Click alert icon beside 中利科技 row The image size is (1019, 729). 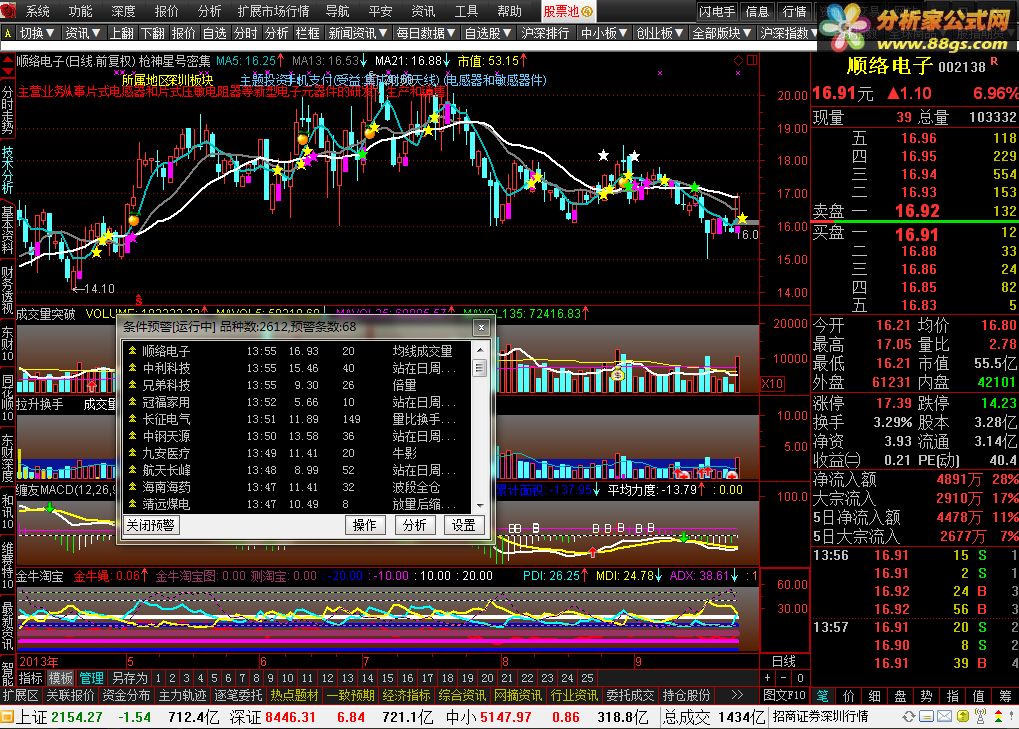click(132, 368)
